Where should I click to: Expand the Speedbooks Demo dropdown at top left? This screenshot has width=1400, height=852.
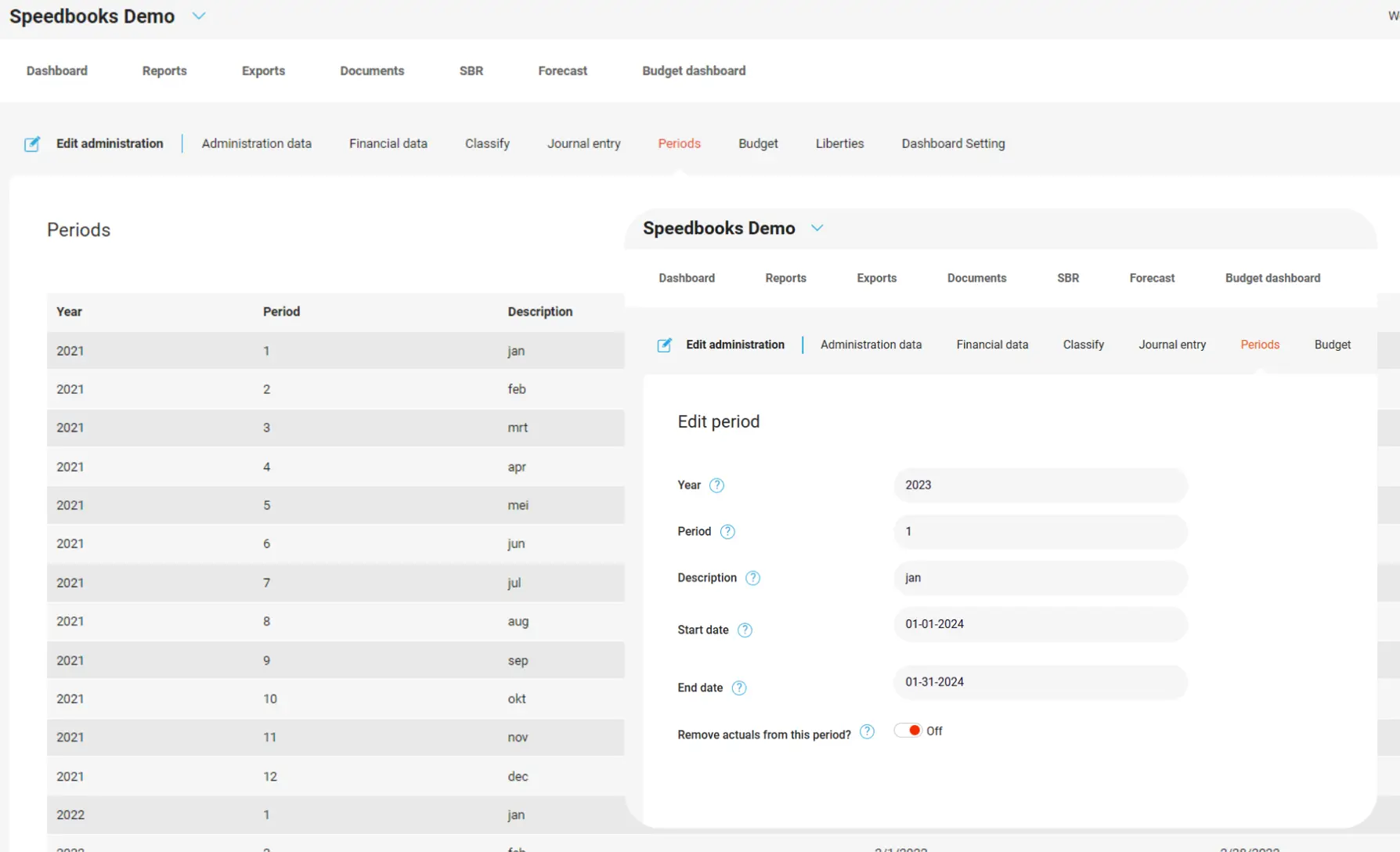[x=199, y=16]
